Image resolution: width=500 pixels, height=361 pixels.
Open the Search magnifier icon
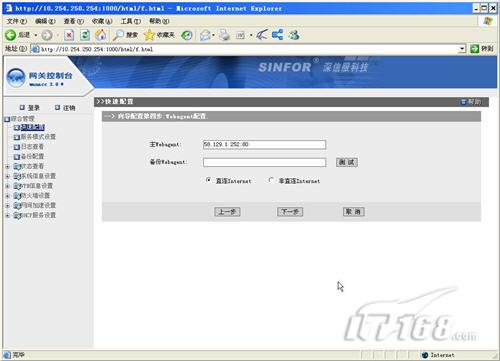click(118, 35)
